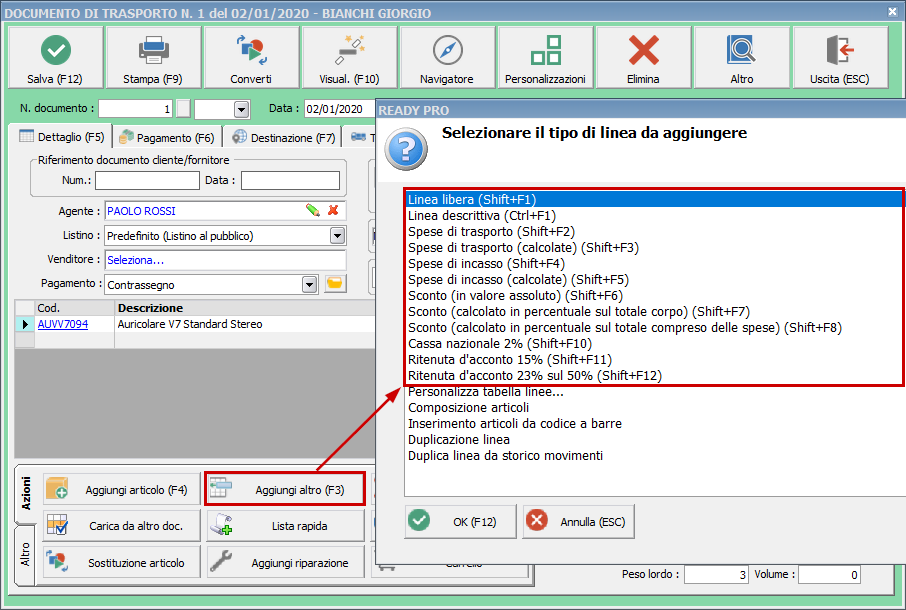
Task: Click the Descrizione column header
Action: [x=246, y=308]
